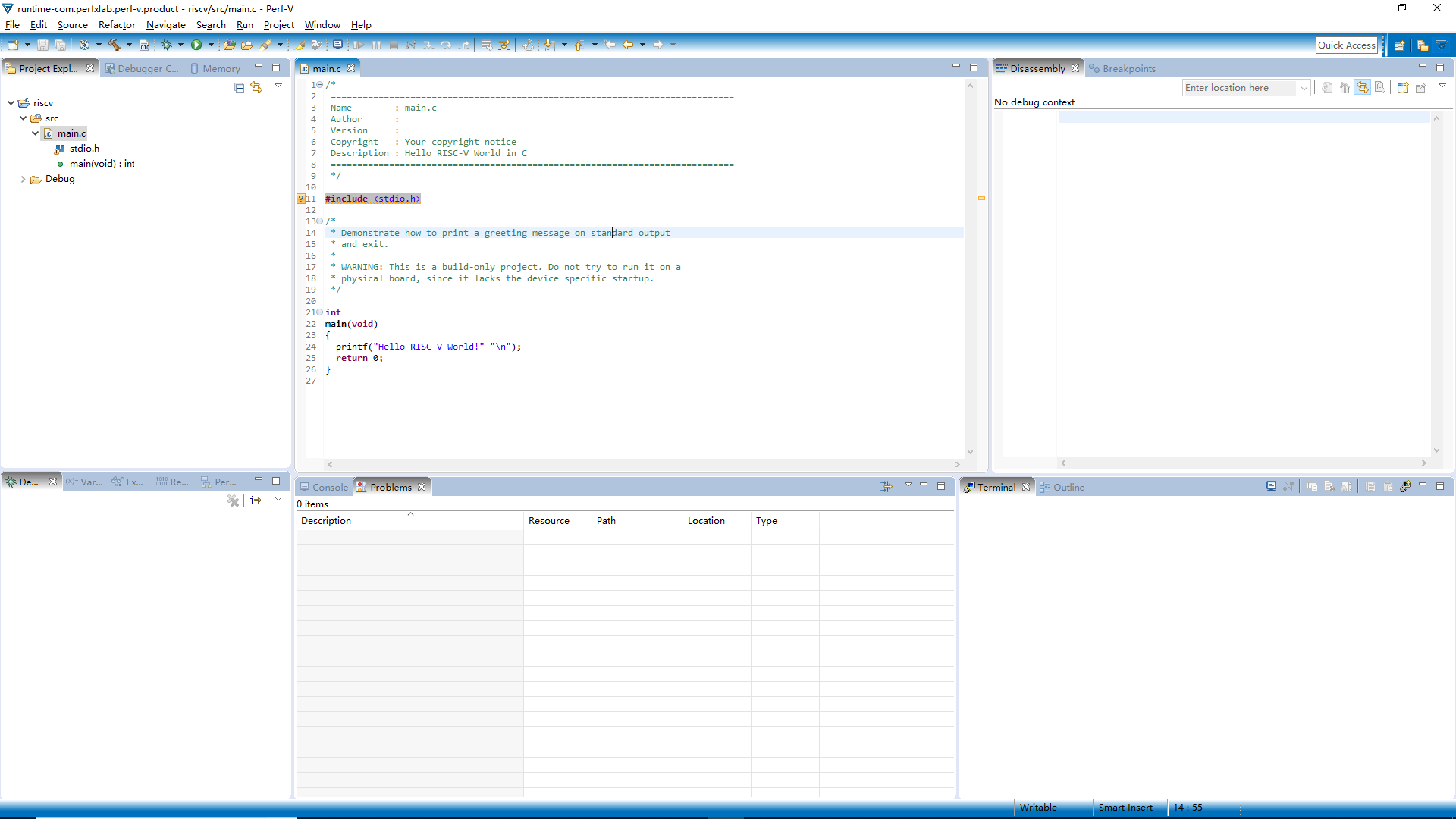Select stdio.h in the src tree
Viewport: 1456px width, 819px height.
click(x=84, y=148)
